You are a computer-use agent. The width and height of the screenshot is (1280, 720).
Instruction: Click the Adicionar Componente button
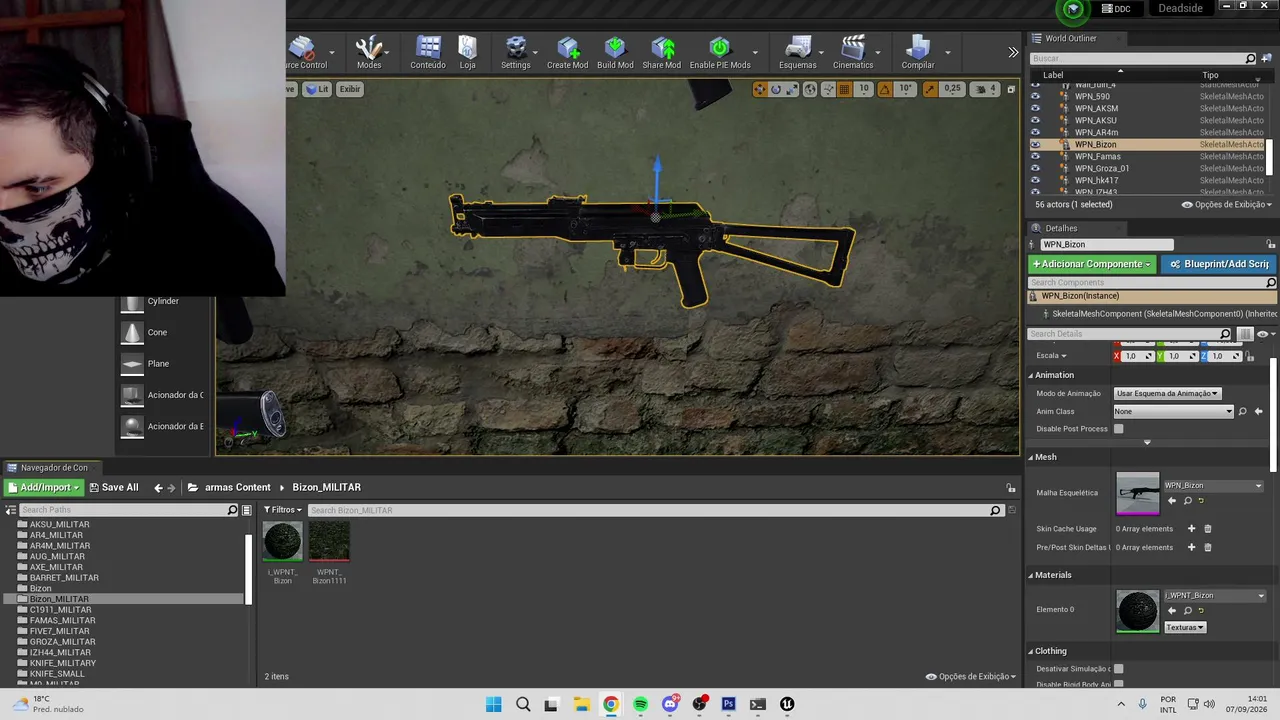pyautogui.click(x=1092, y=264)
